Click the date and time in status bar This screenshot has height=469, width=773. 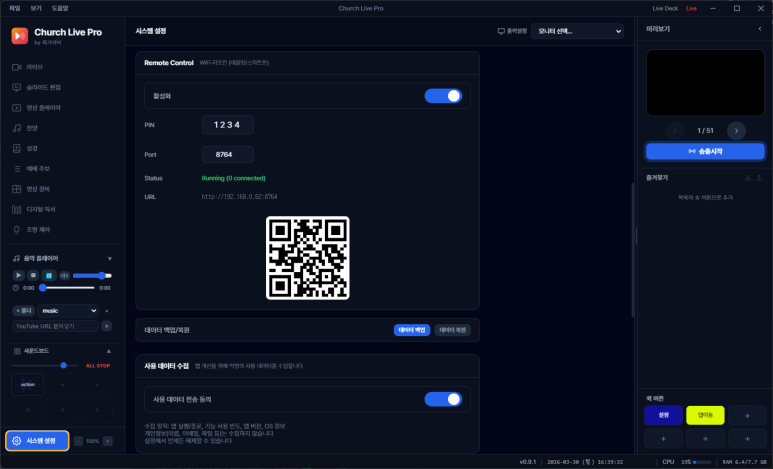(585, 462)
